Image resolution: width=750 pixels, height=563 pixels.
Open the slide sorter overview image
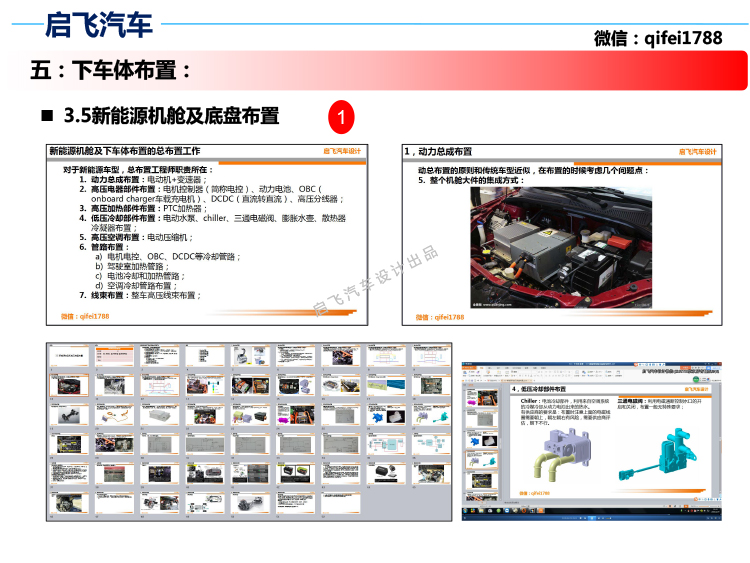pyautogui.click(x=249, y=430)
